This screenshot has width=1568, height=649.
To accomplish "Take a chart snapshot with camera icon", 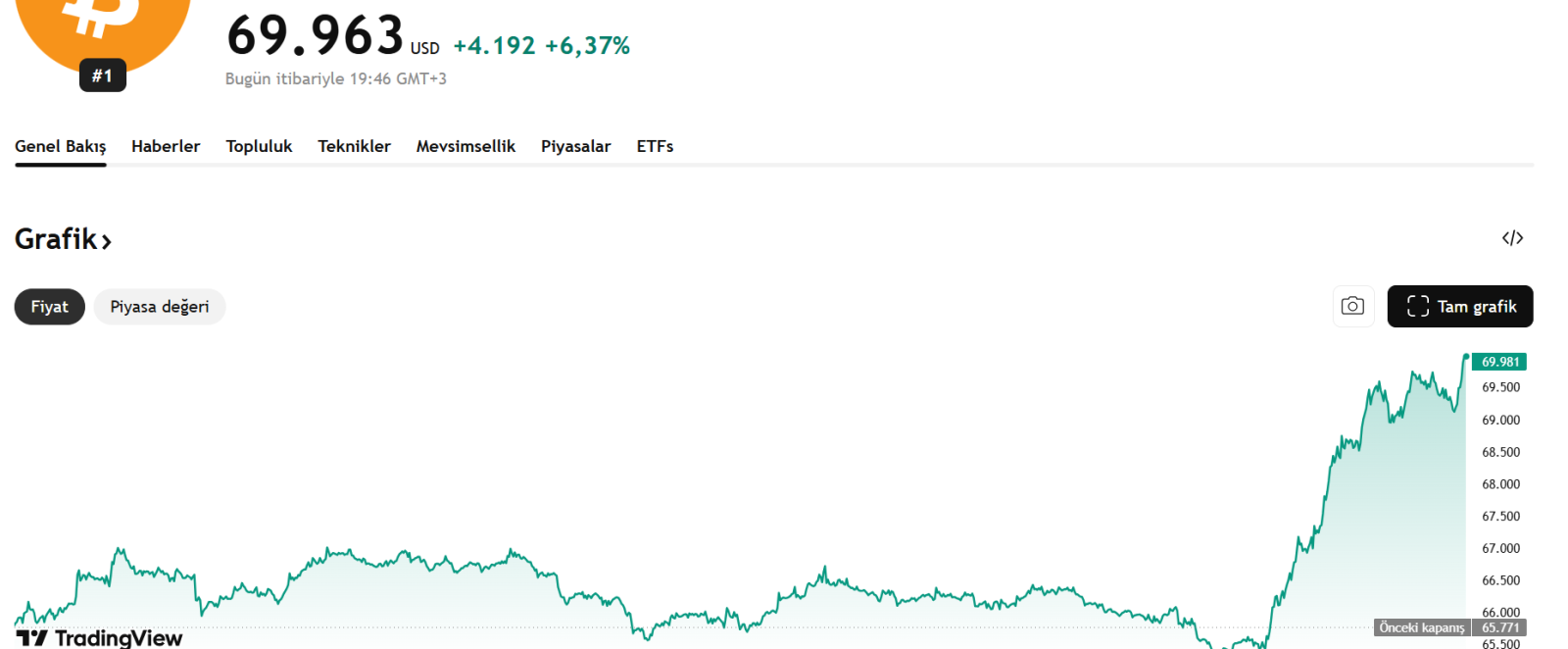I will click(1352, 306).
